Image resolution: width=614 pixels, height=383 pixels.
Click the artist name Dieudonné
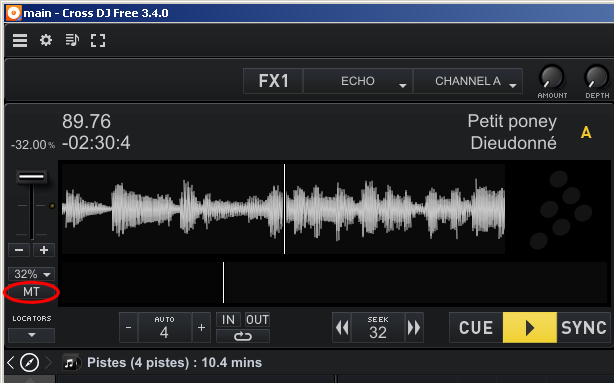coord(513,143)
